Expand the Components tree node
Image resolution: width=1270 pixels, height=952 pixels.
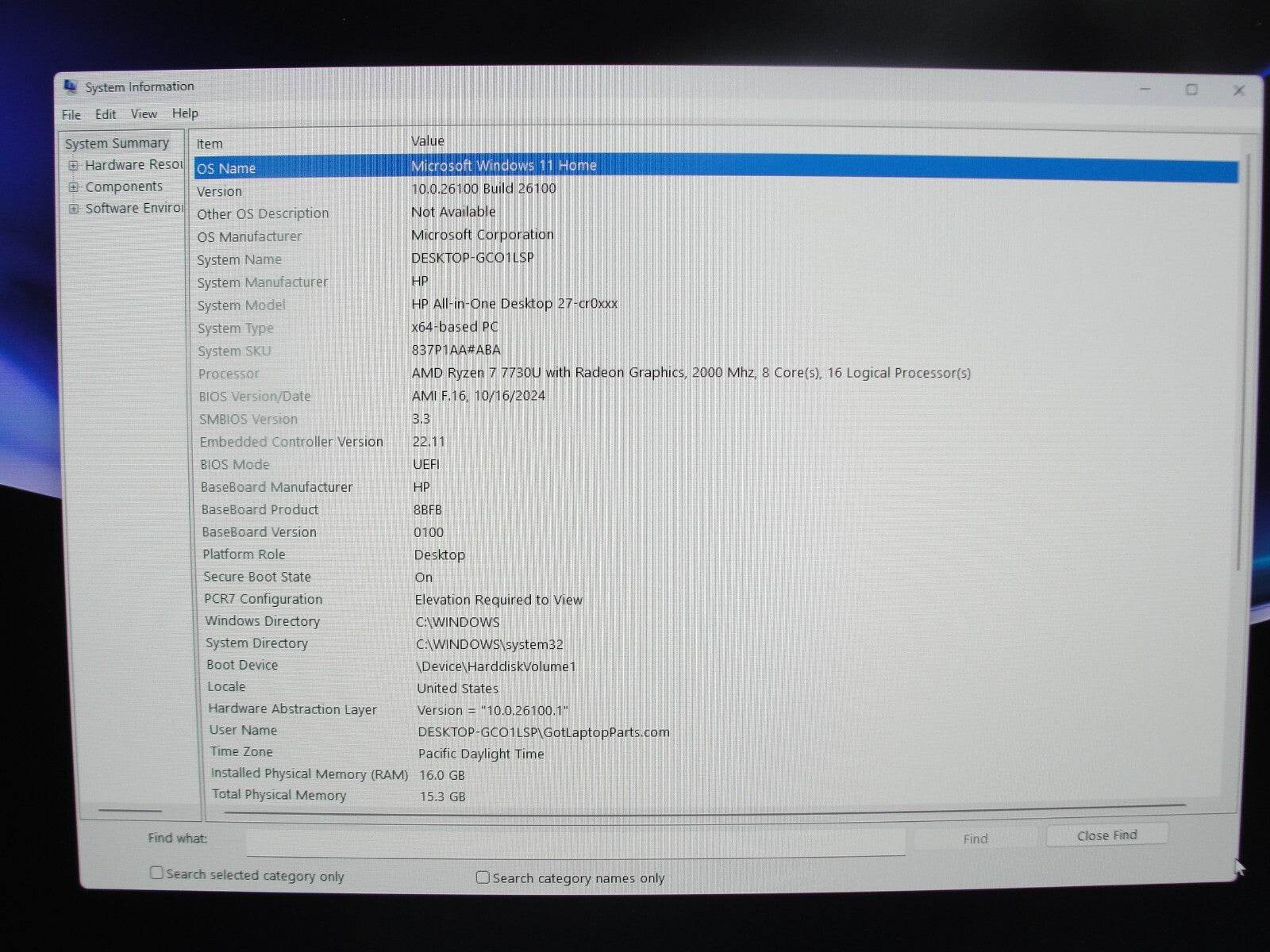74,187
